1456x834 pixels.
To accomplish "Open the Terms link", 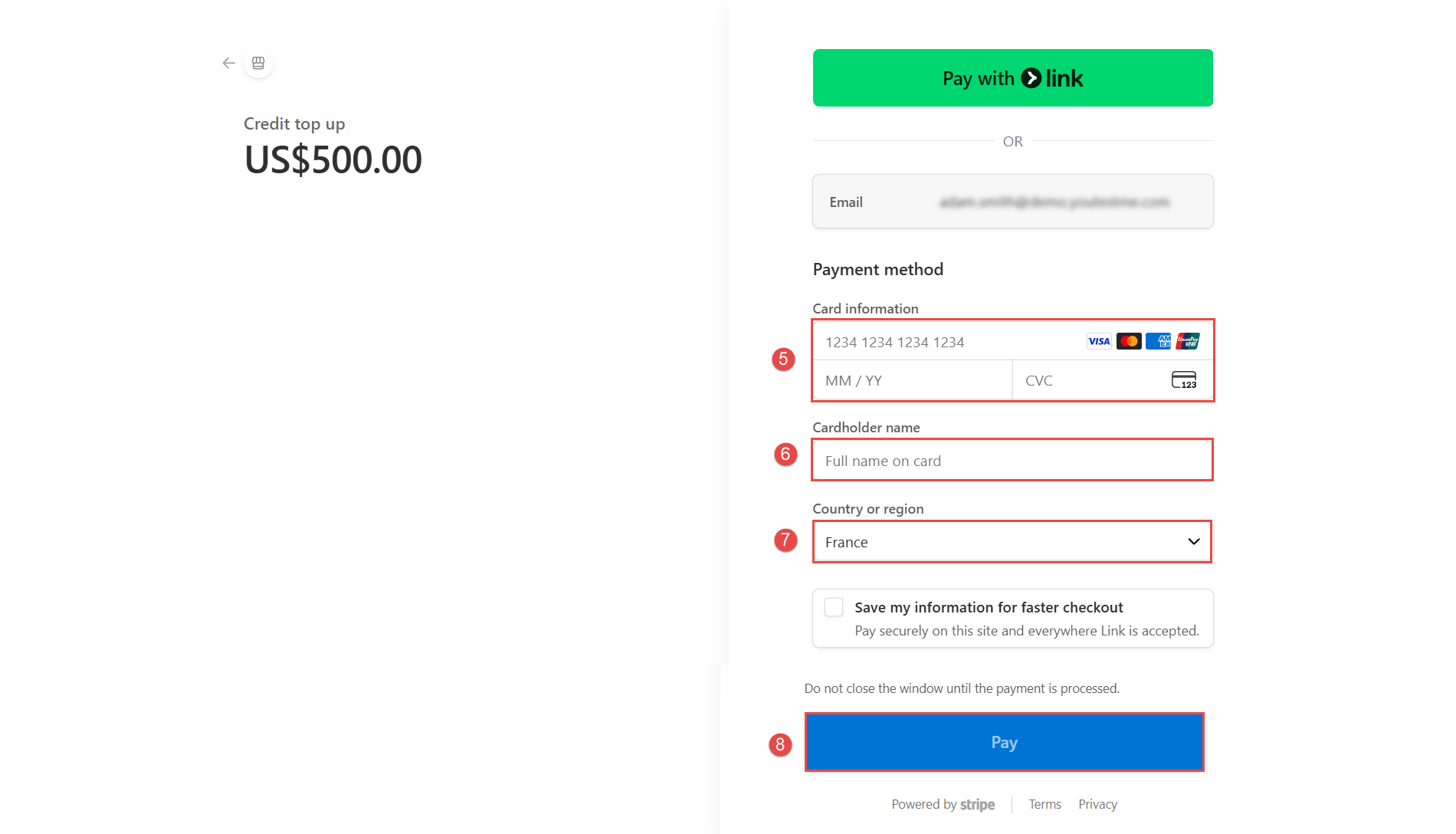I will pos(1044,804).
